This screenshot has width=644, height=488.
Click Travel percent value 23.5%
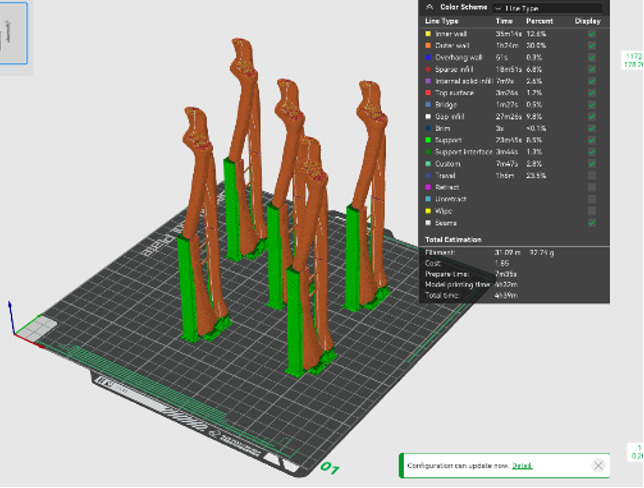(536, 175)
